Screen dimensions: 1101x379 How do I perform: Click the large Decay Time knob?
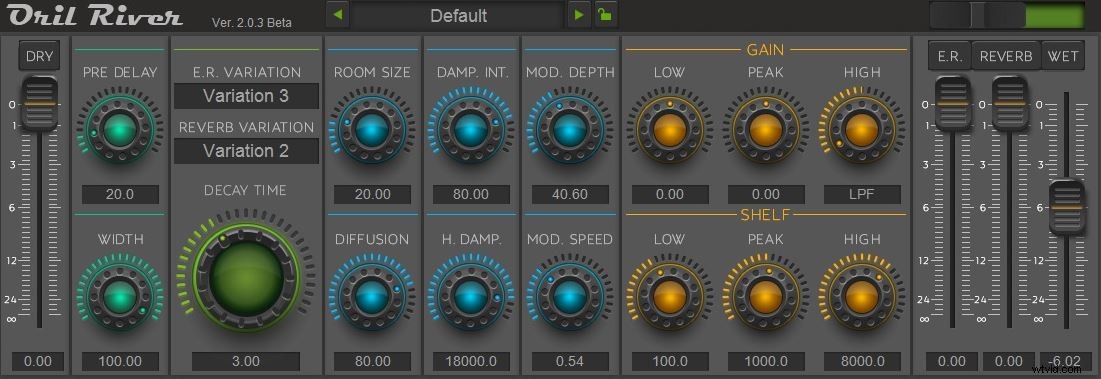coord(246,277)
